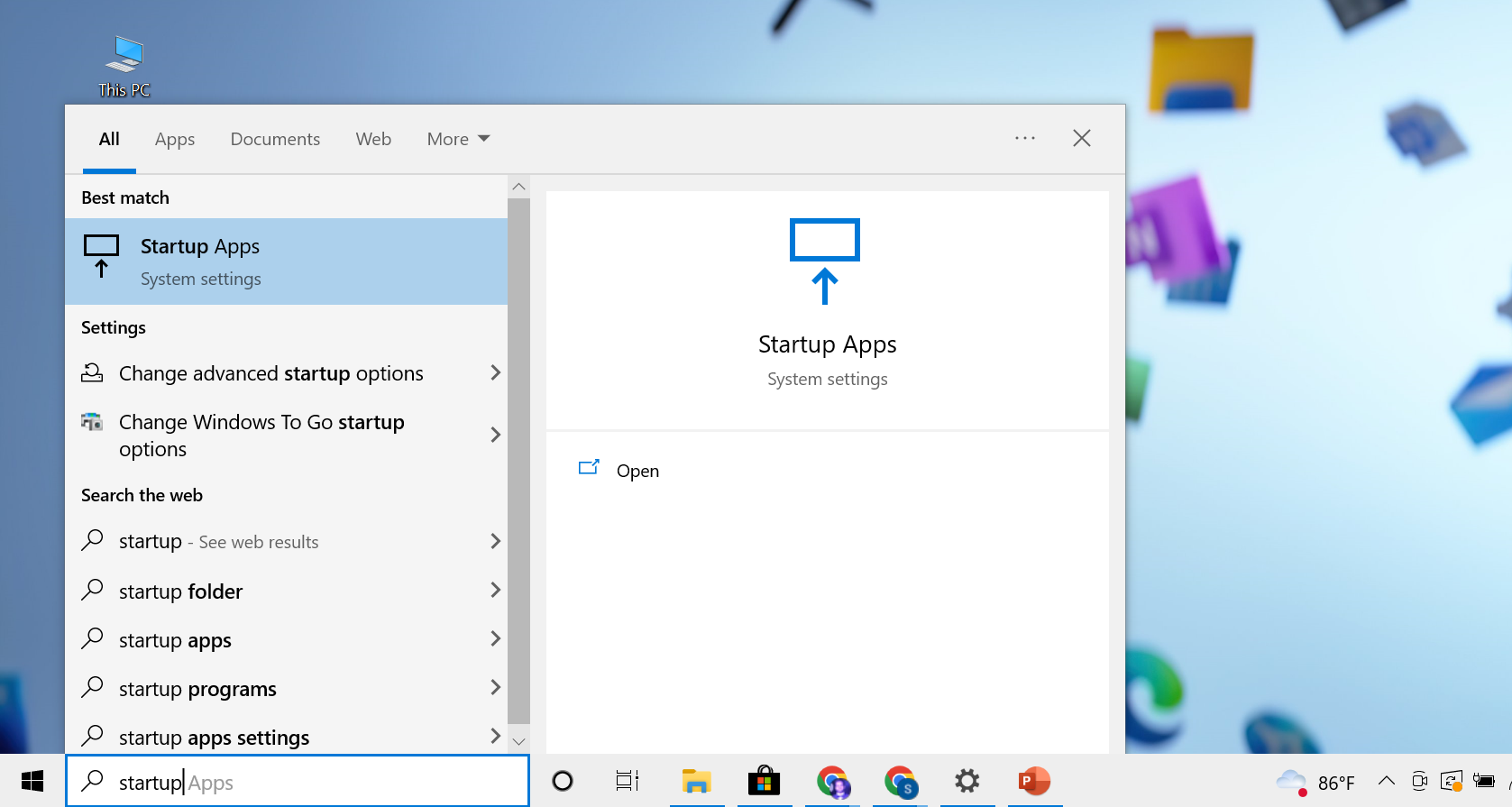Open Settings gear icon in taskbar
The width and height of the screenshot is (1512, 807).
point(967,781)
